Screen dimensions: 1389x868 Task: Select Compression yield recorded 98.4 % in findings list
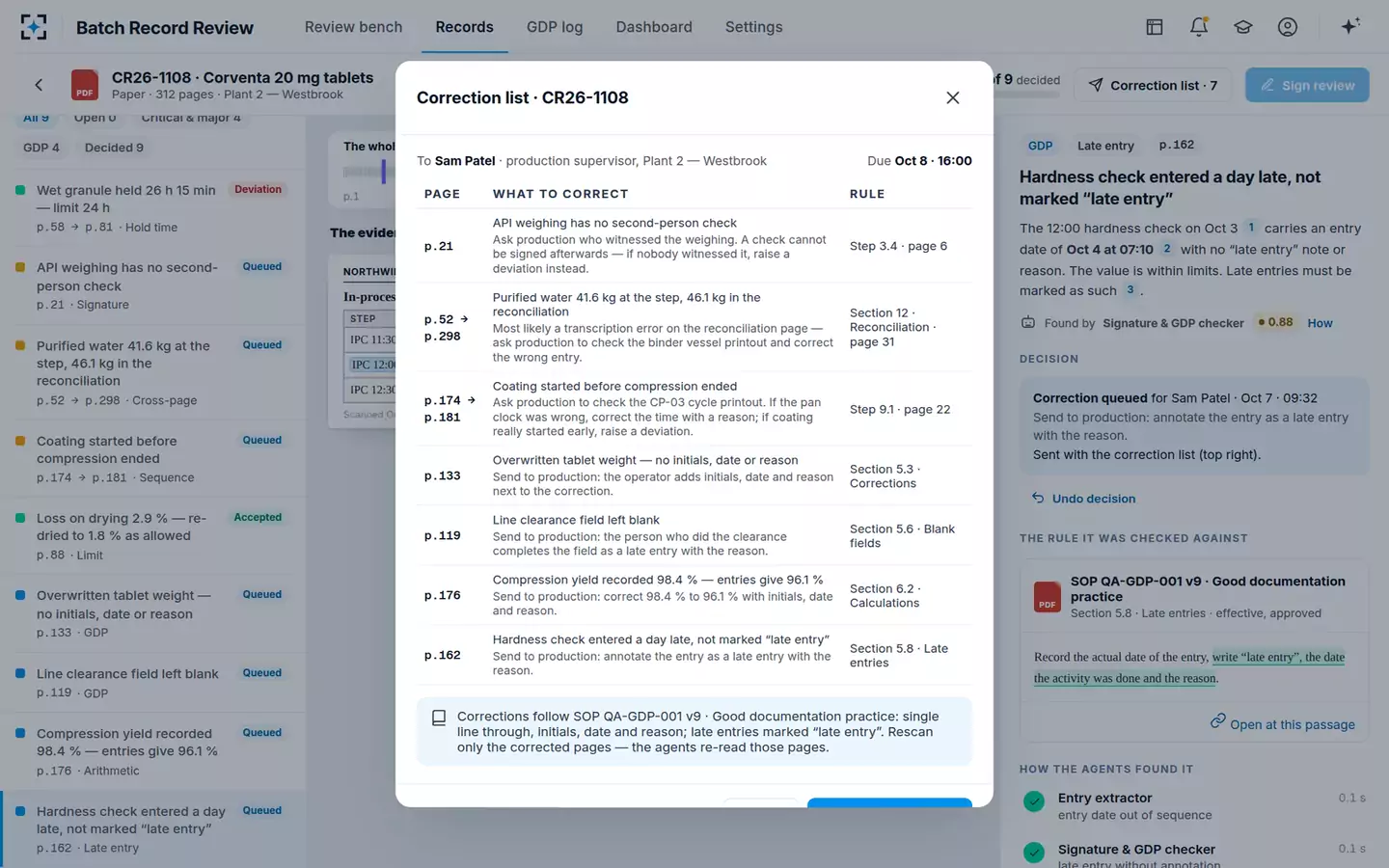tap(154, 751)
